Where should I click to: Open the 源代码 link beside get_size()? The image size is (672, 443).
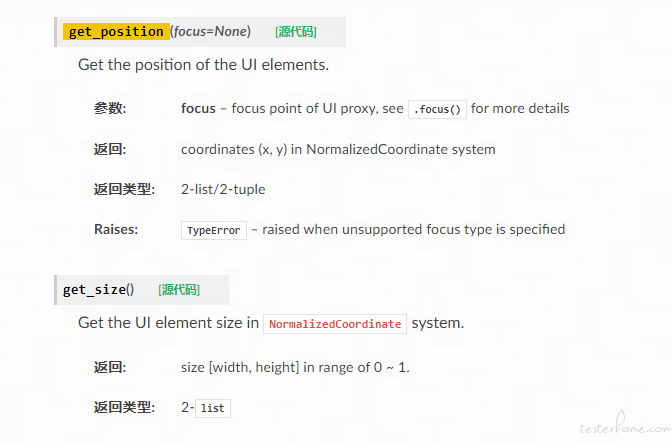179,290
